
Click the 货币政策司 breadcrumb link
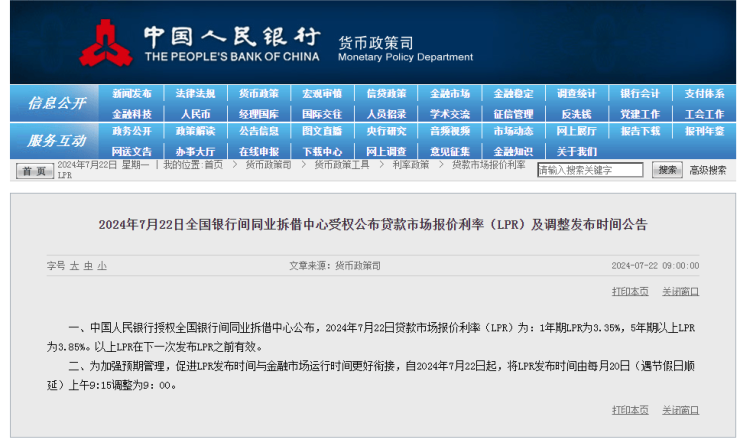click(269, 164)
